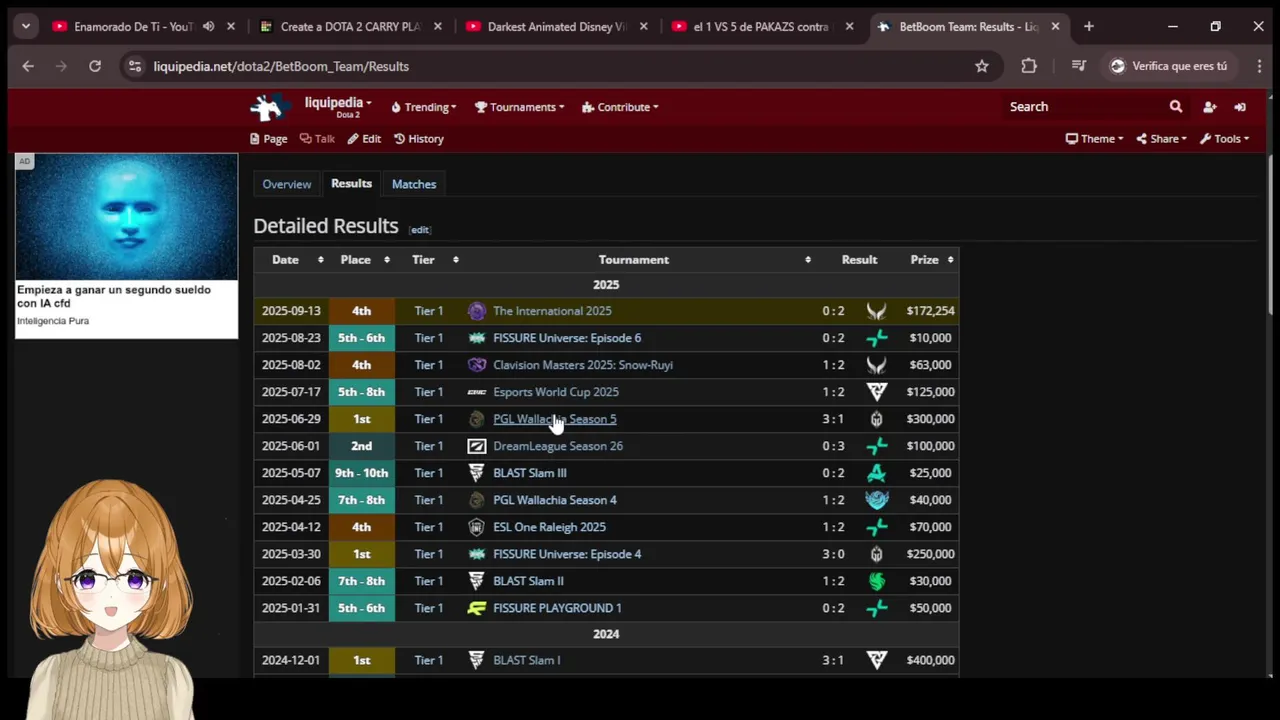This screenshot has width=1280, height=720.
Task: Click opponent icon in PGL Wallachia Season 4 row
Action: [876, 500]
